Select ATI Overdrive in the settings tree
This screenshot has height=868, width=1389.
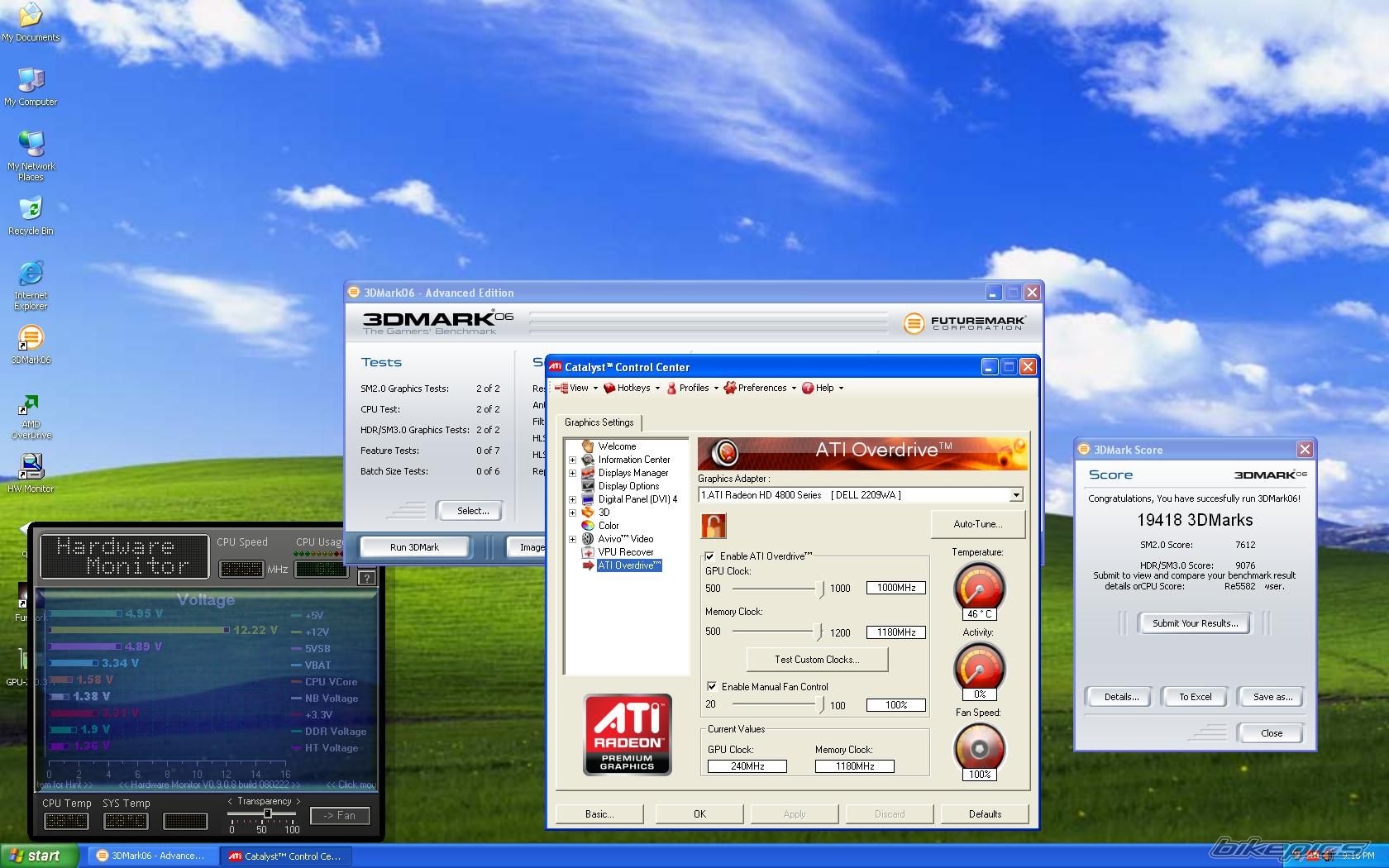coord(628,565)
